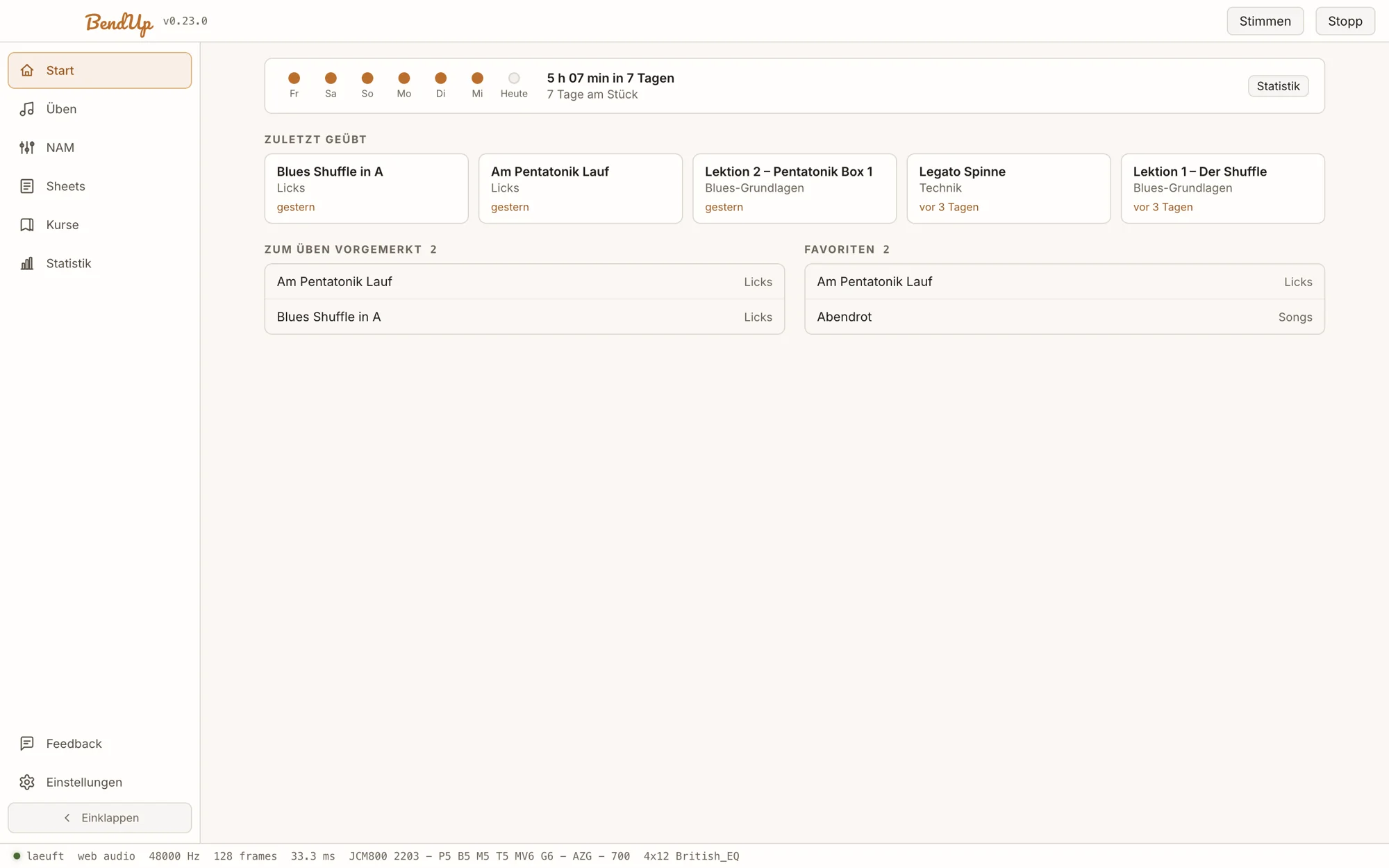Viewport: 1389px width, 868px height.
Task: Go to the Start page
Action: click(x=100, y=70)
